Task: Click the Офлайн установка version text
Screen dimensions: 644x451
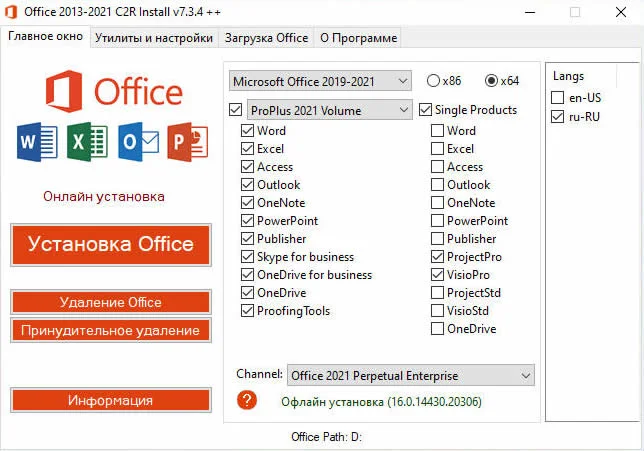Action: 381,402
